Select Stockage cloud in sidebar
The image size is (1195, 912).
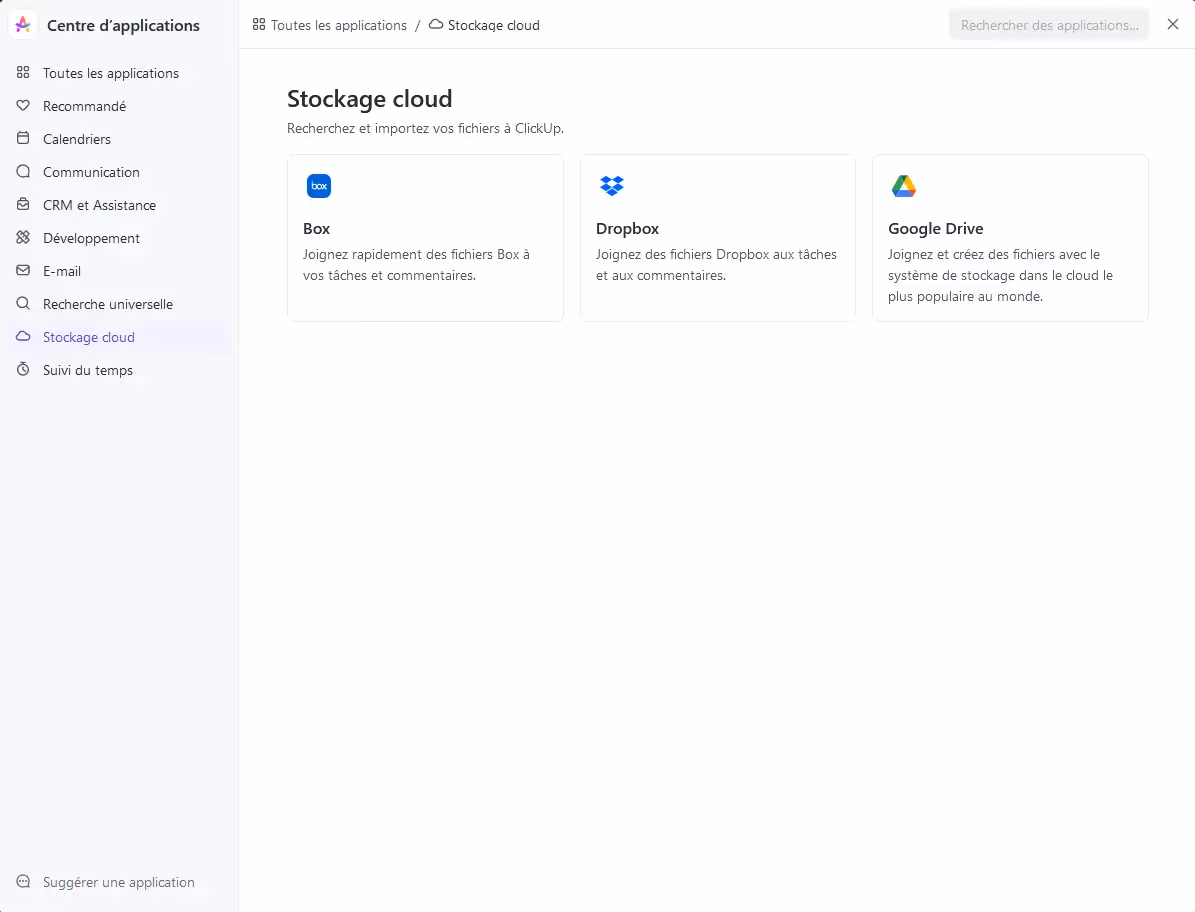pyautogui.click(x=88, y=337)
